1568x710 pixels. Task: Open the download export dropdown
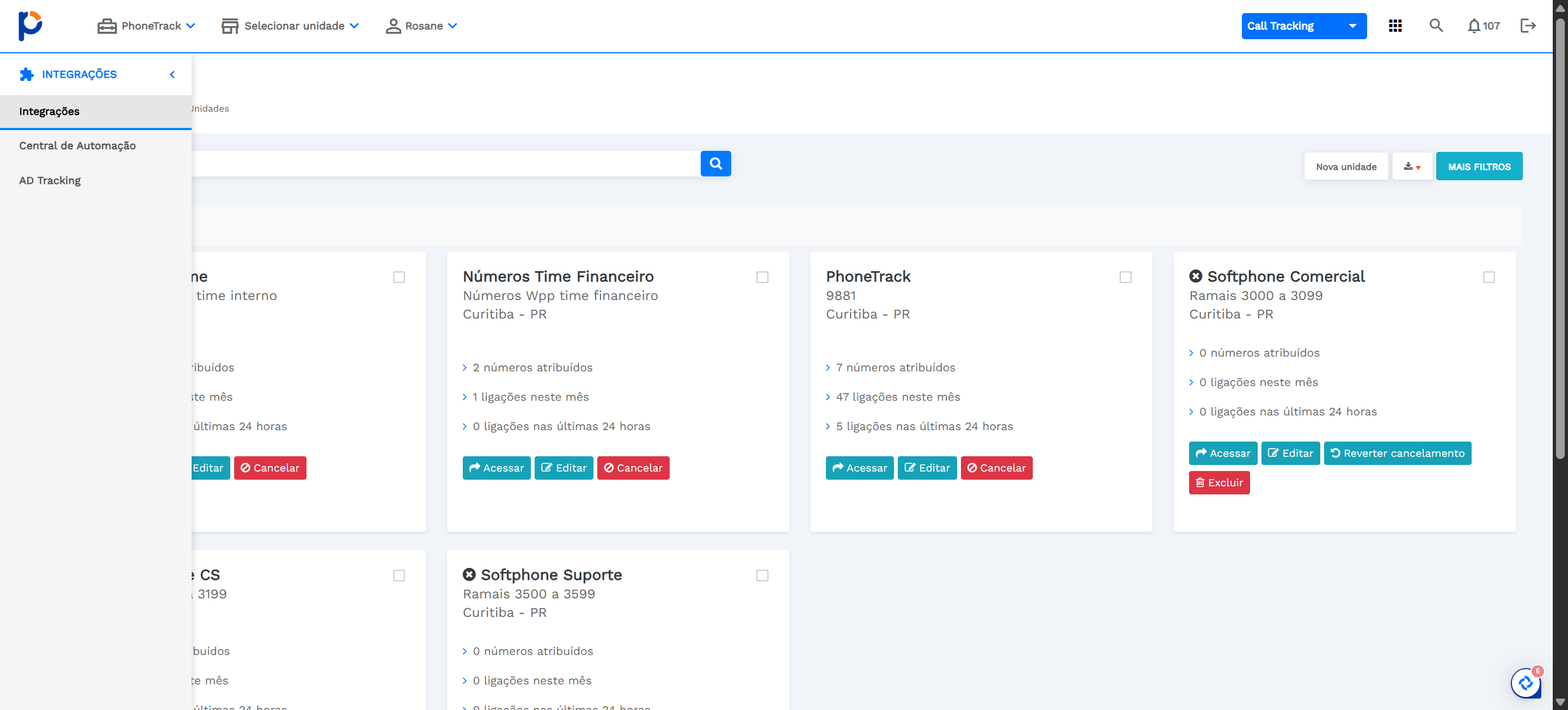coord(1412,166)
